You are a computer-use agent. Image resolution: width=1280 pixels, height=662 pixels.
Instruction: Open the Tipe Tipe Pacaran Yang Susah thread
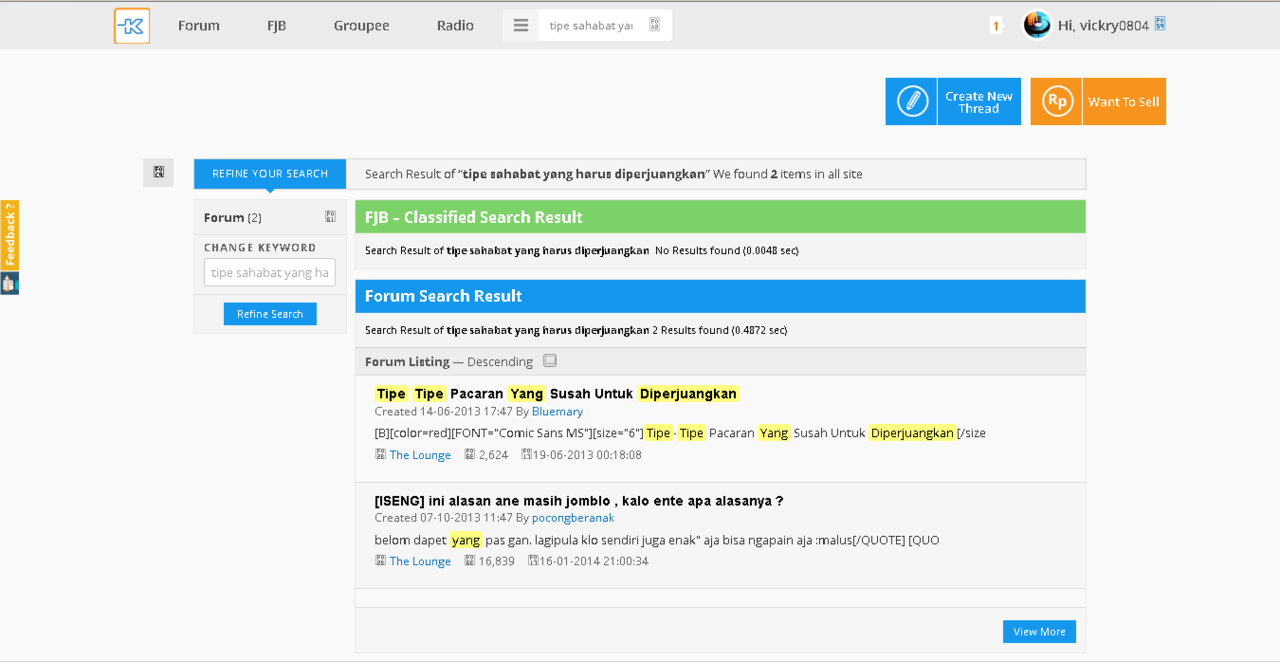coord(557,394)
